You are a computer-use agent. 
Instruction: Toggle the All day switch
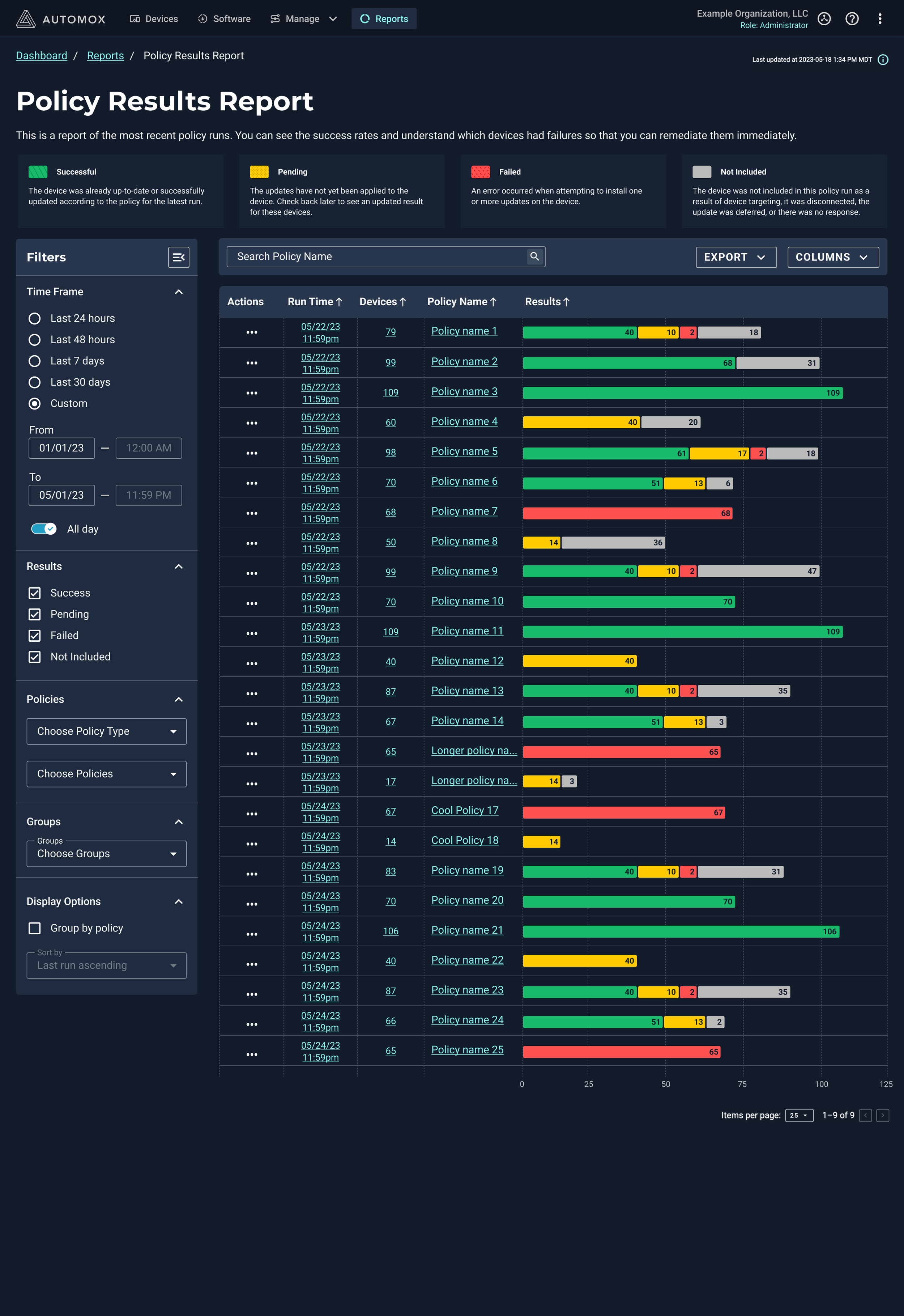44,528
